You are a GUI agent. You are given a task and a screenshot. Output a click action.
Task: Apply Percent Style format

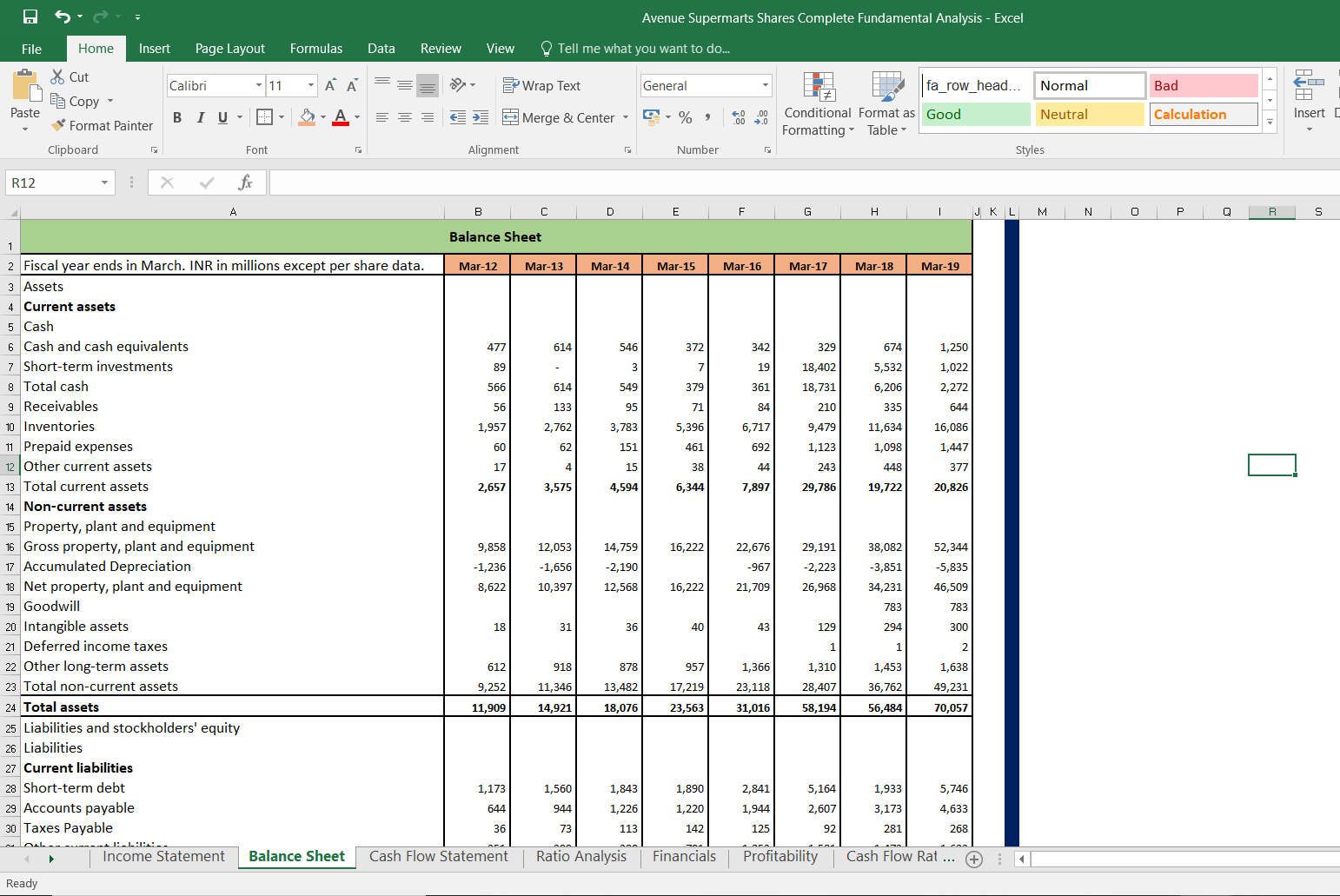tap(686, 116)
